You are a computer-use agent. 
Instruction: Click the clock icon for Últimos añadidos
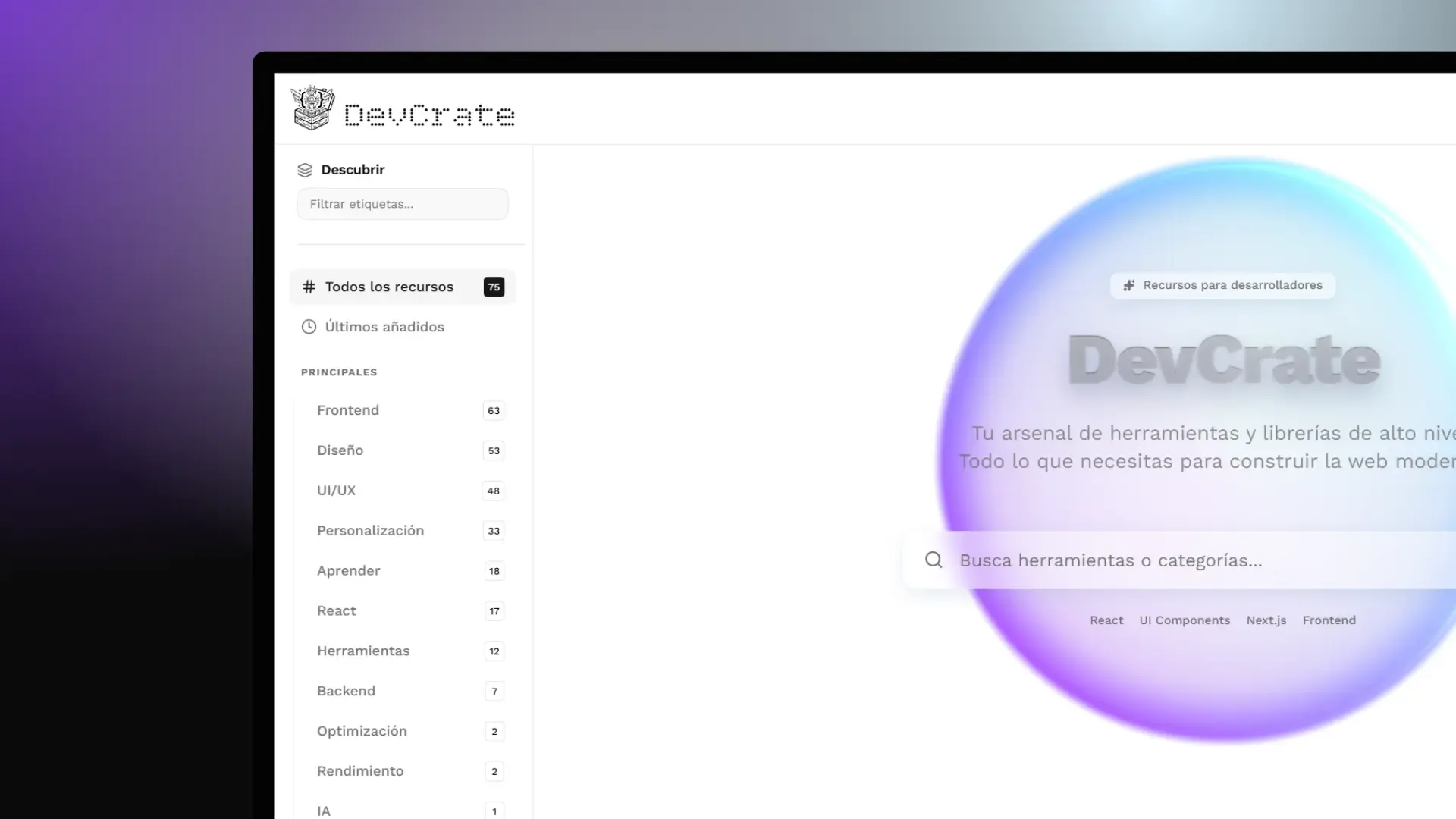pyautogui.click(x=309, y=327)
